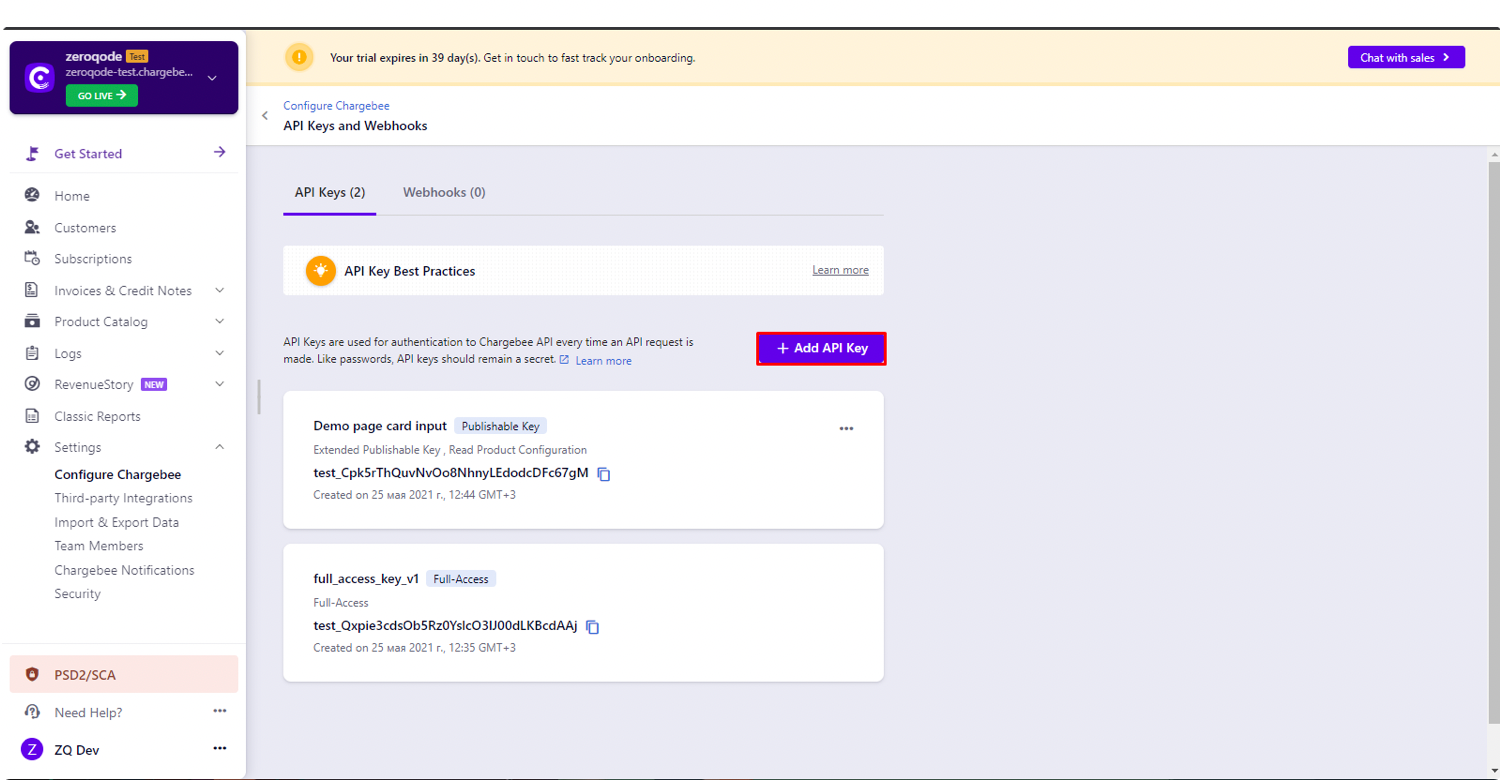
Task: Open Need Help more options dots
Action: click(x=220, y=712)
